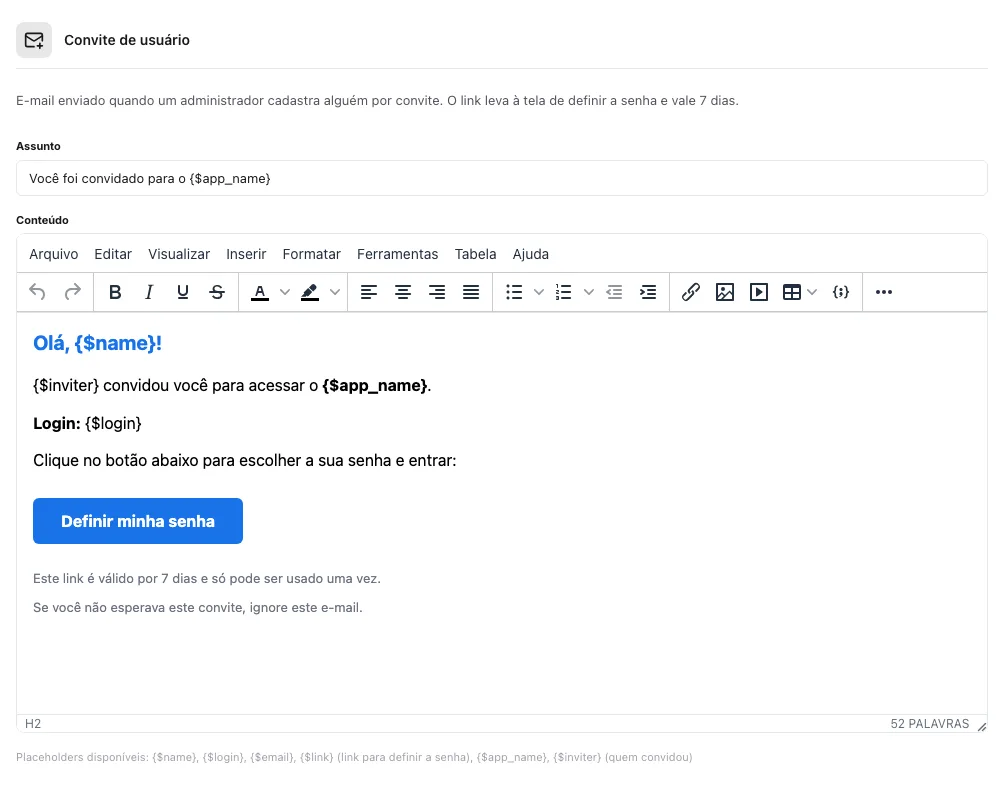Click the H2 element path in status bar

pos(33,723)
